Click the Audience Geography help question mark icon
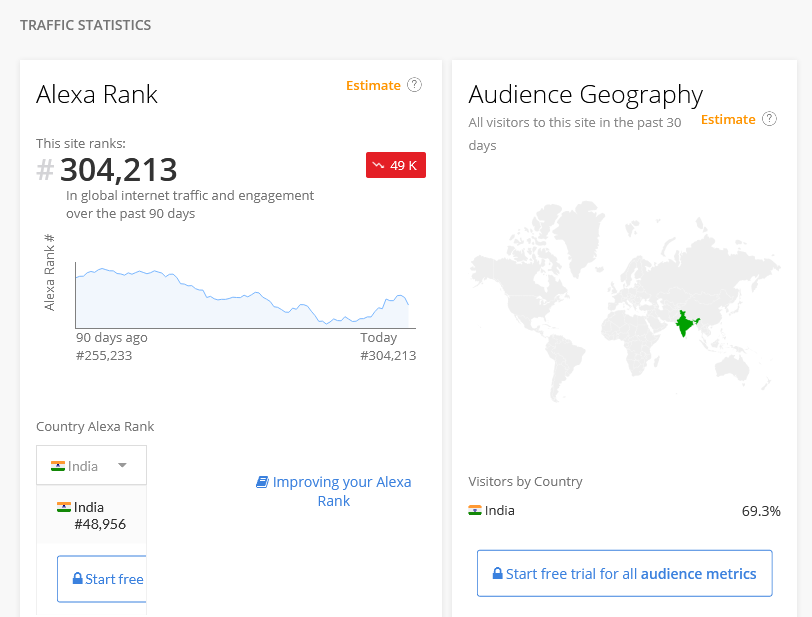The image size is (812, 617). click(770, 119)
